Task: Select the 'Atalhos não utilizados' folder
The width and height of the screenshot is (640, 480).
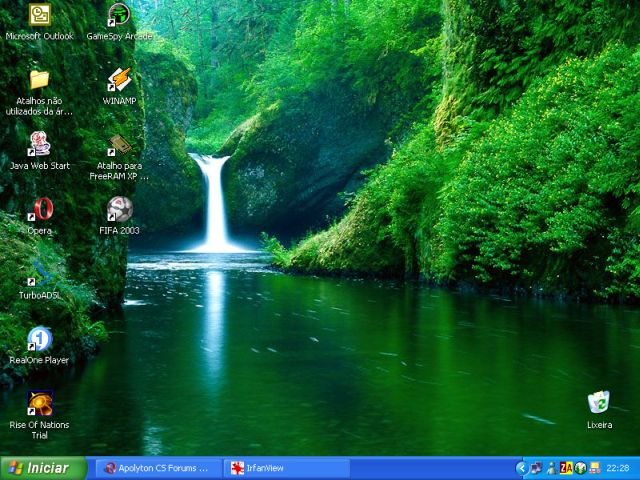Action: (39, 80)
